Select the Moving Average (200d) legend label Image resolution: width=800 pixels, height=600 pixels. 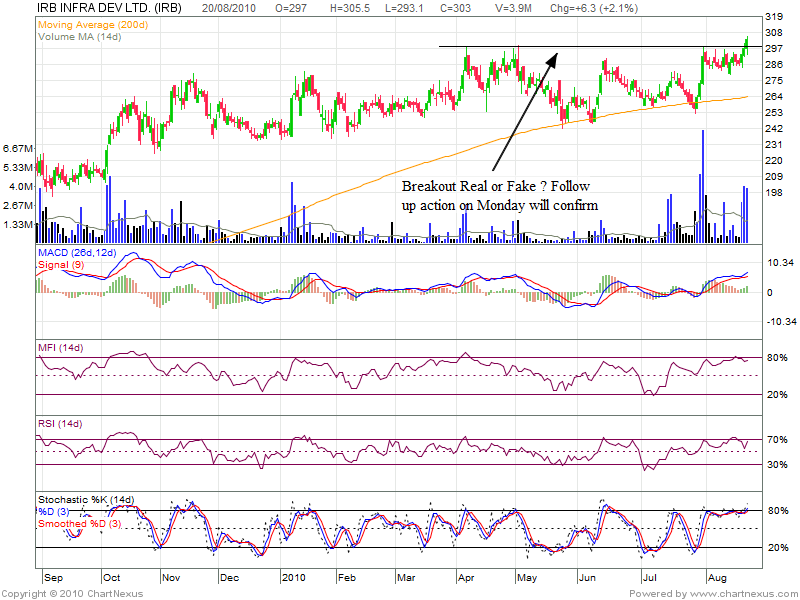(x=94, y=23)
